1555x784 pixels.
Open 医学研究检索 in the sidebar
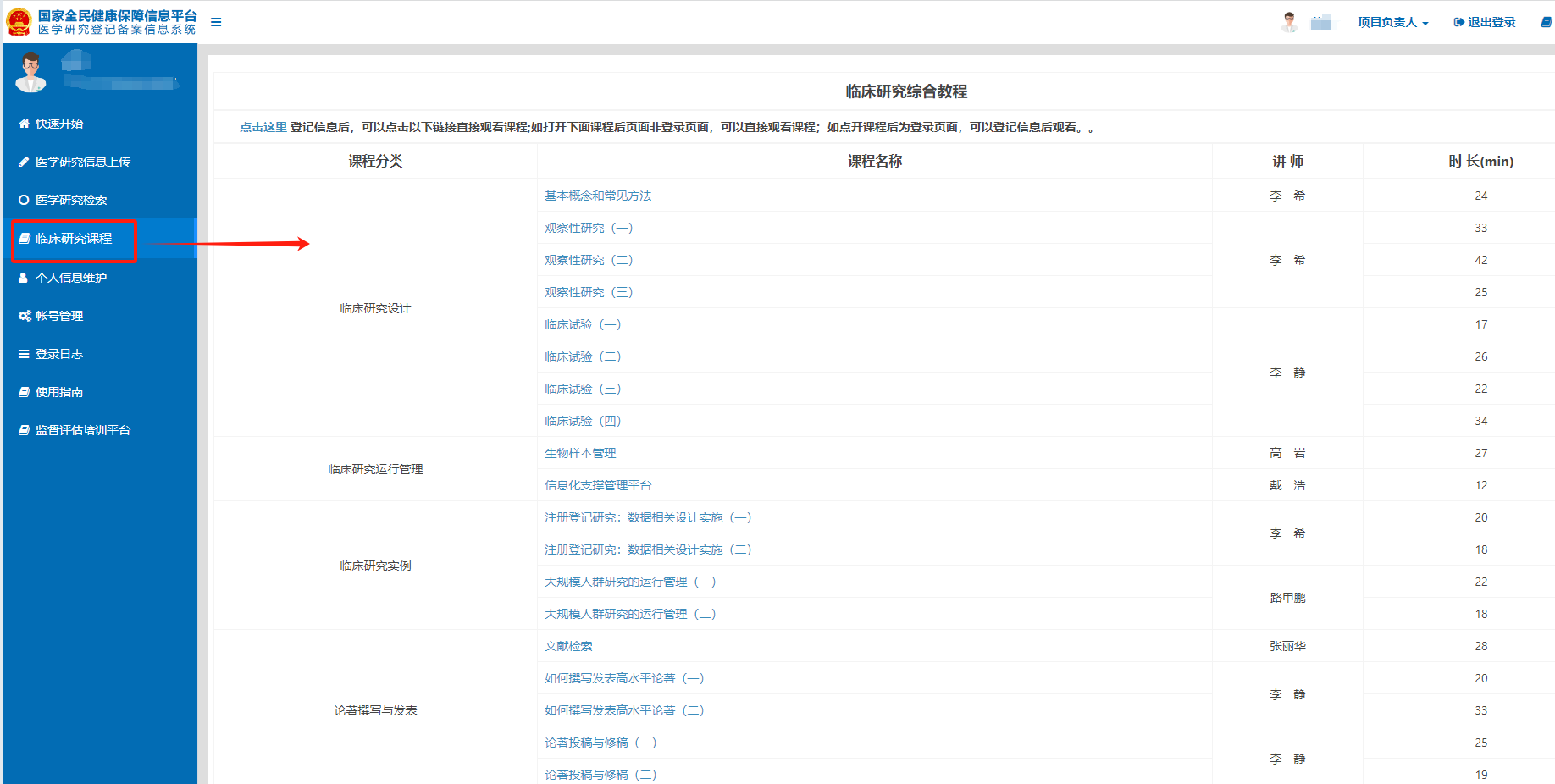(100, 200)
